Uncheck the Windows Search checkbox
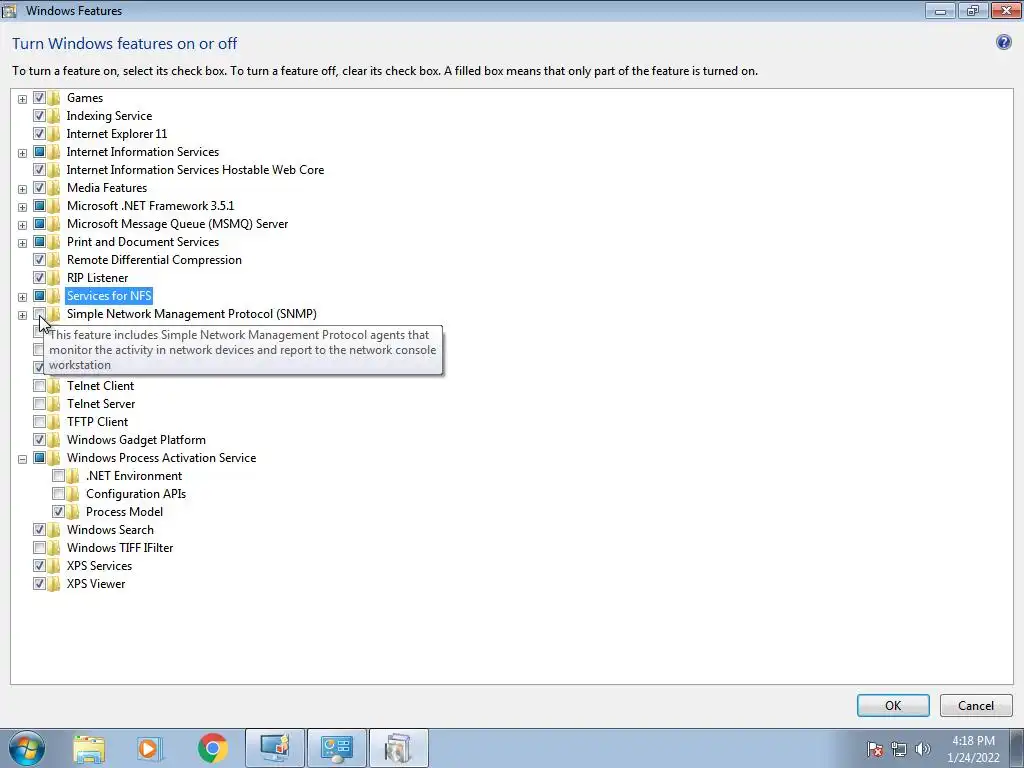Screen dimensions: 1024x768 39,530
